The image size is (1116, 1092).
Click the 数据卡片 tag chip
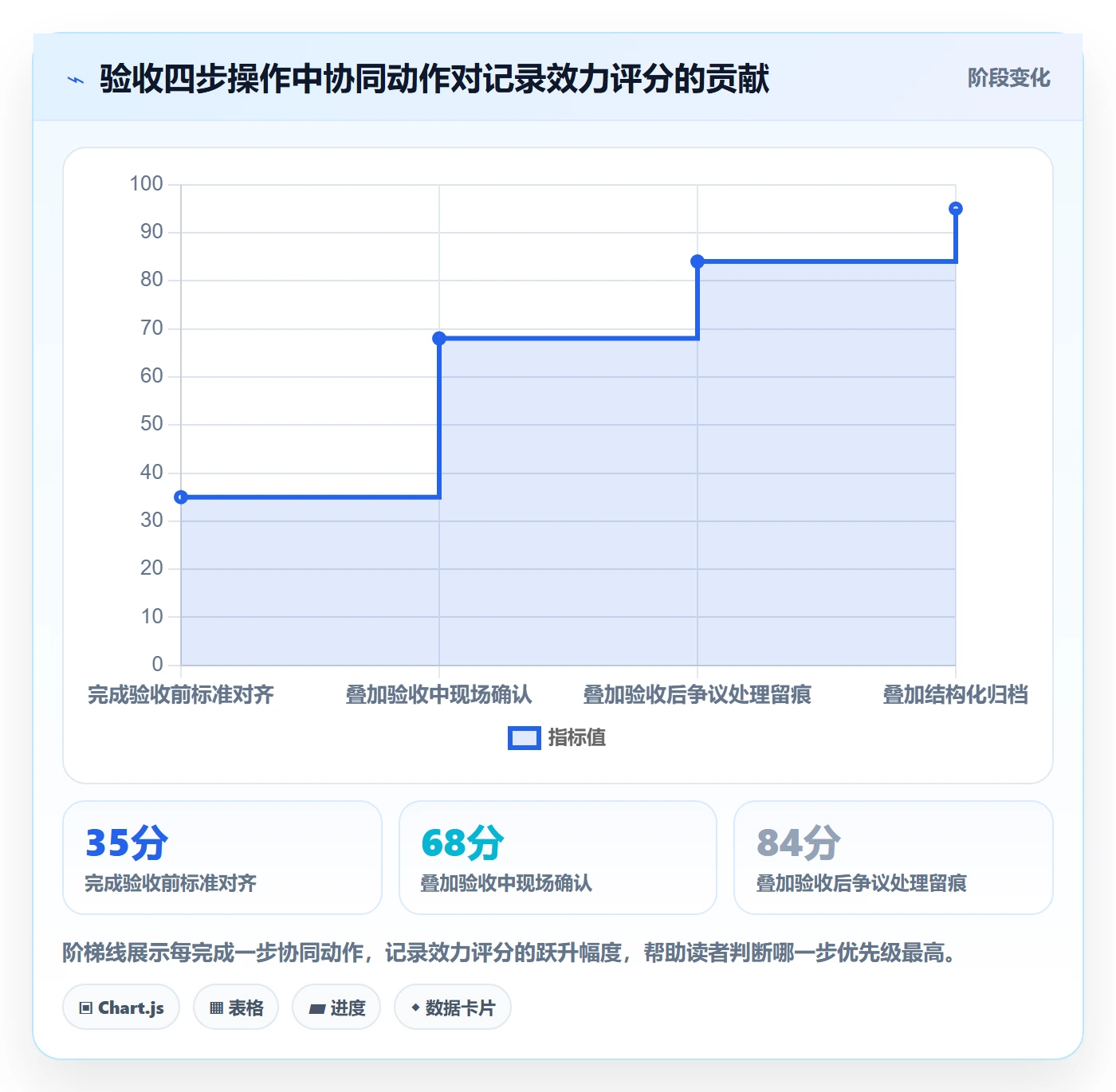pyautogui.click(x=453, y=1008)
